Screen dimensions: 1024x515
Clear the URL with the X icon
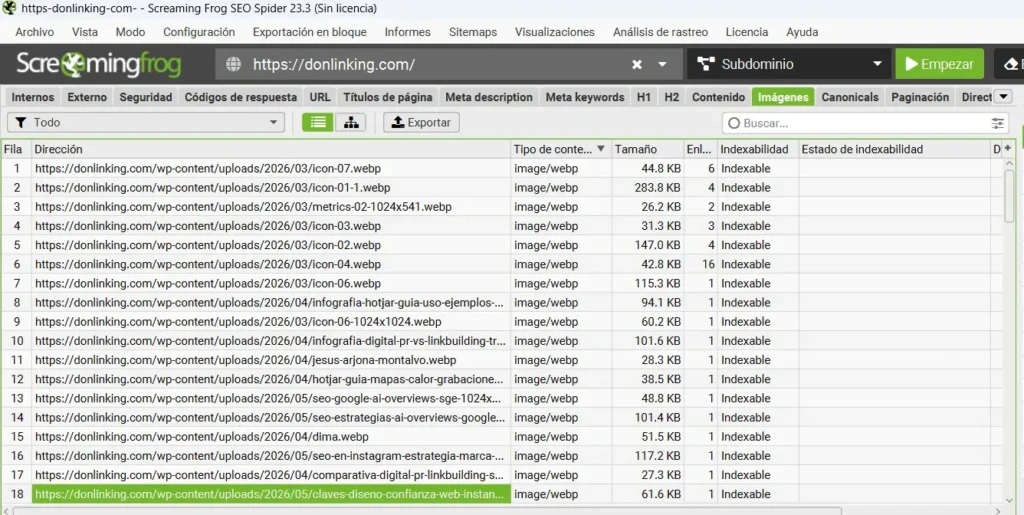(637, 64)
